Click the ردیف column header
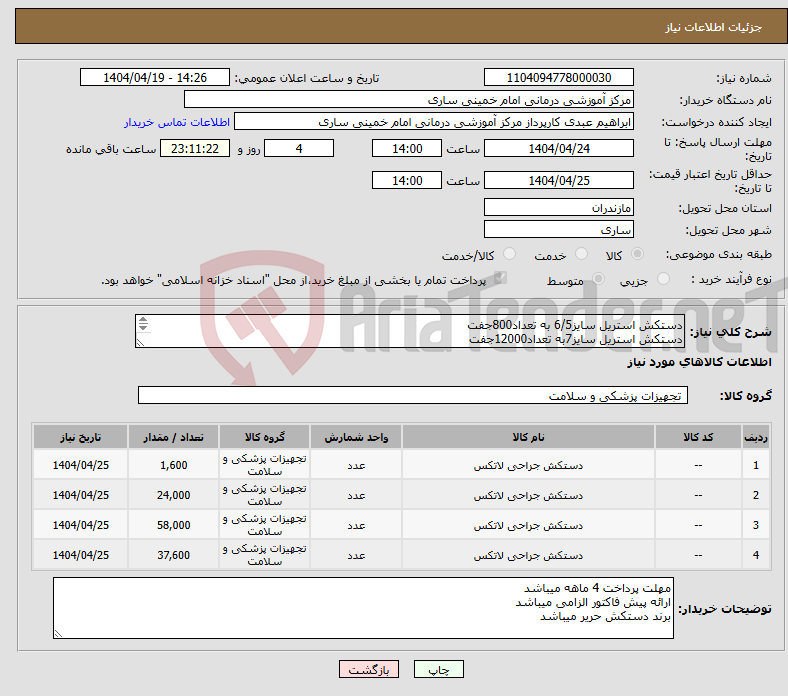Viewport: 788px width, 696px height. pyautogui.click(x=756, y=437)
